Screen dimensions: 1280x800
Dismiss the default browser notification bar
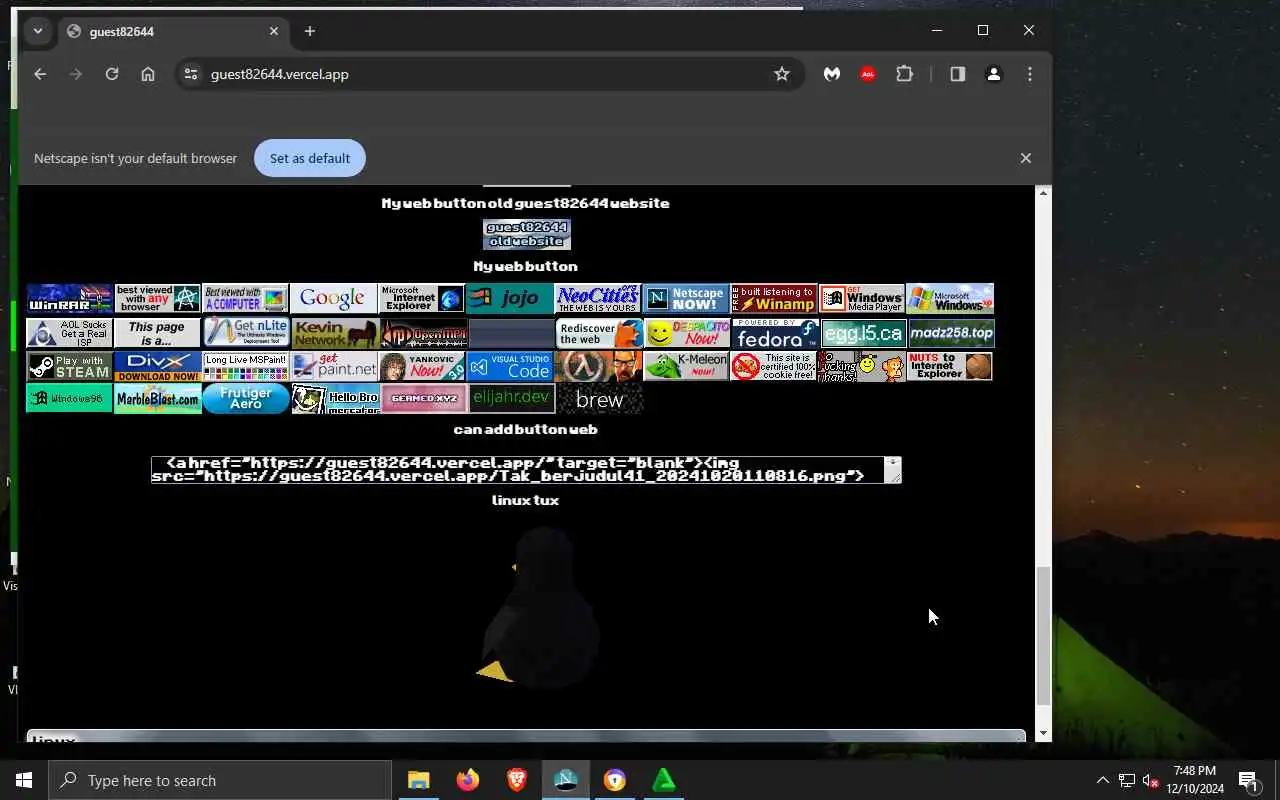click(x=1025, y=158)
